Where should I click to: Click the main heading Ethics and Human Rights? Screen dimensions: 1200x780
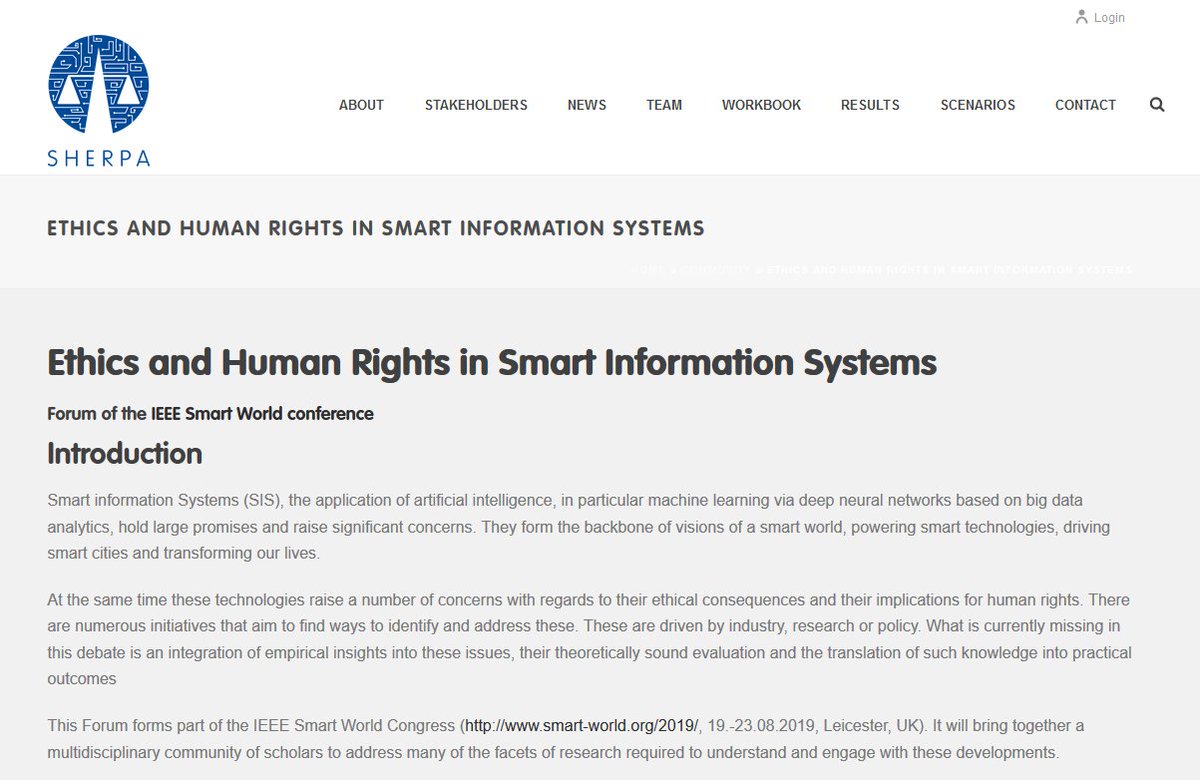coord(492,362)
